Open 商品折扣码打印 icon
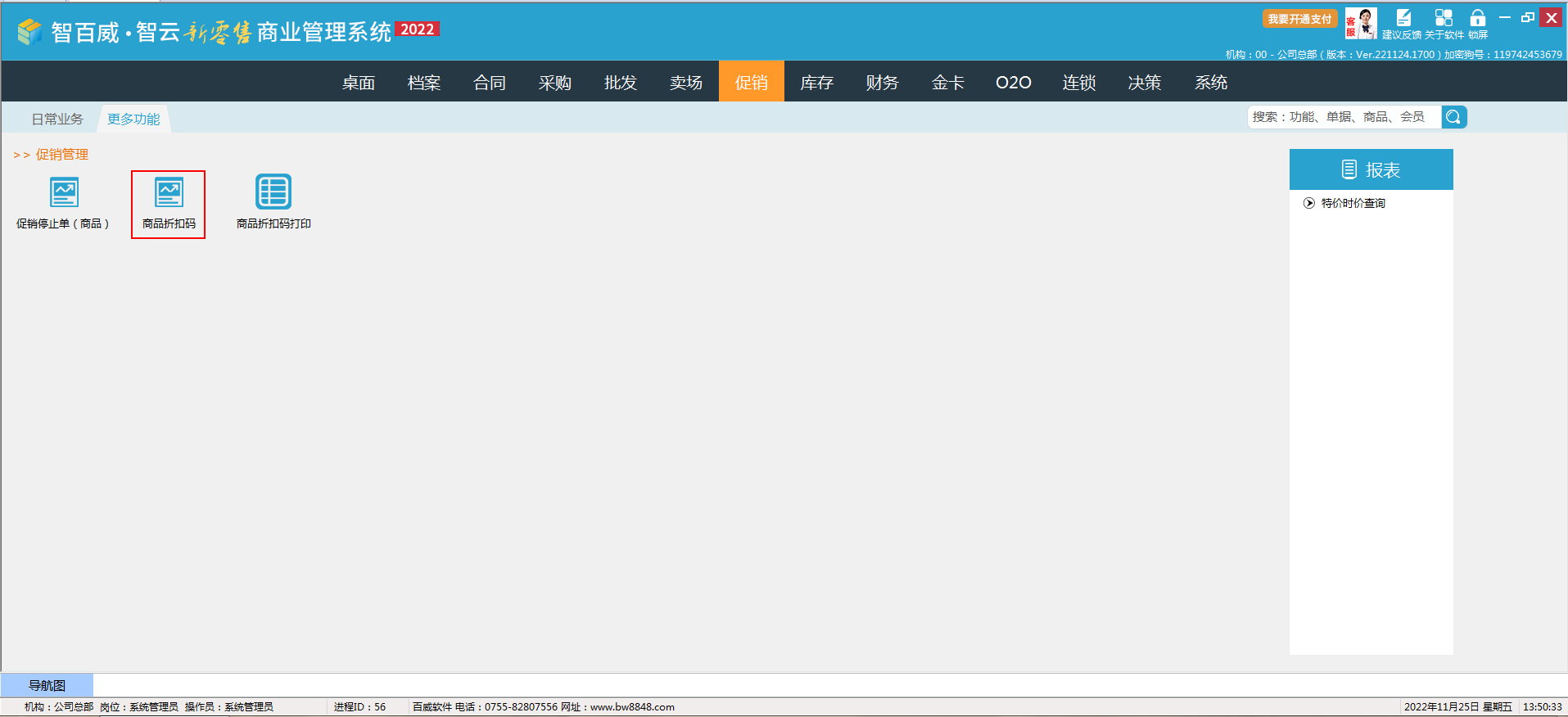 [273, 194]
